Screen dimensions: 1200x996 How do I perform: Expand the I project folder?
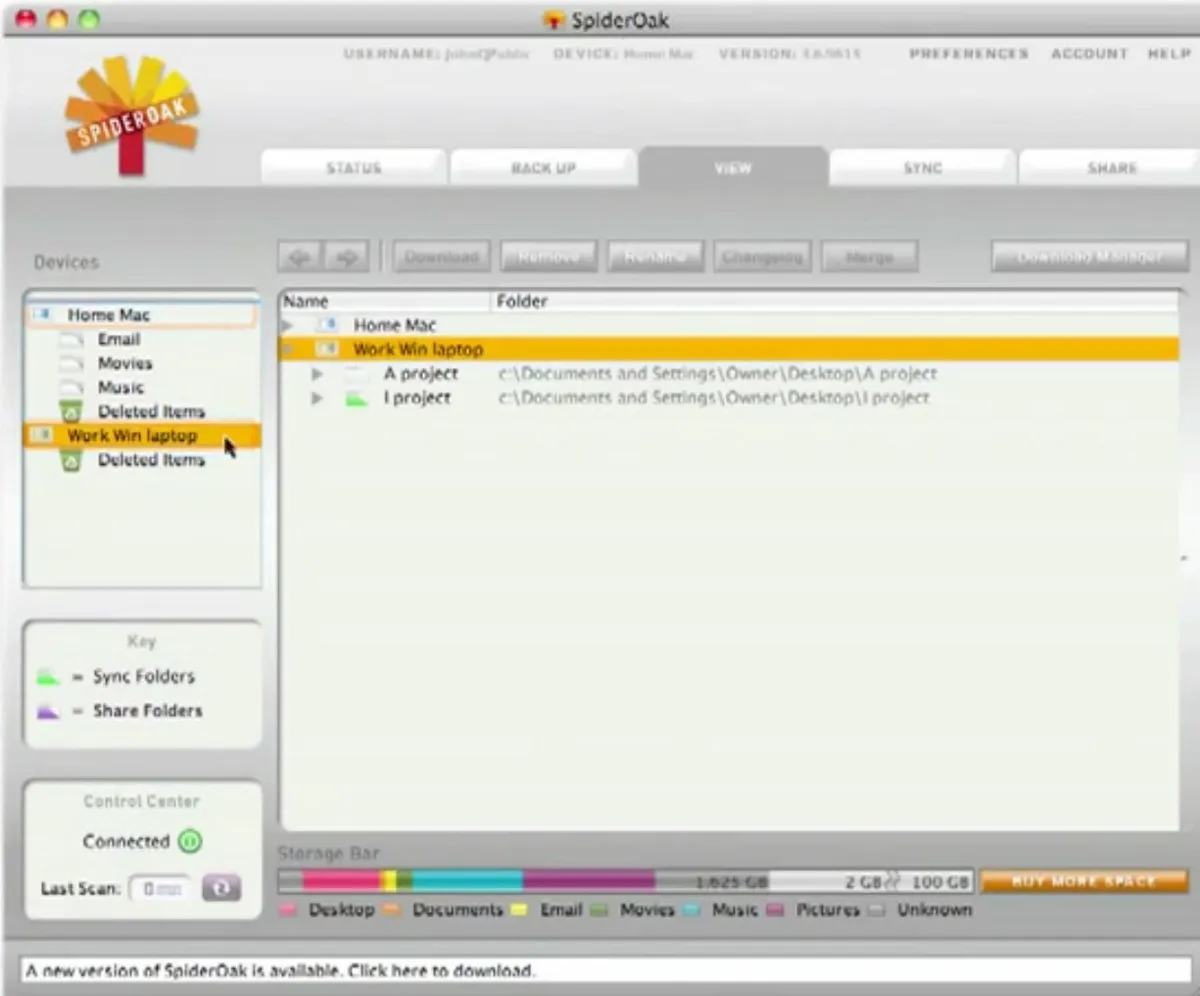pyautogui.click(x=317, y=398)
